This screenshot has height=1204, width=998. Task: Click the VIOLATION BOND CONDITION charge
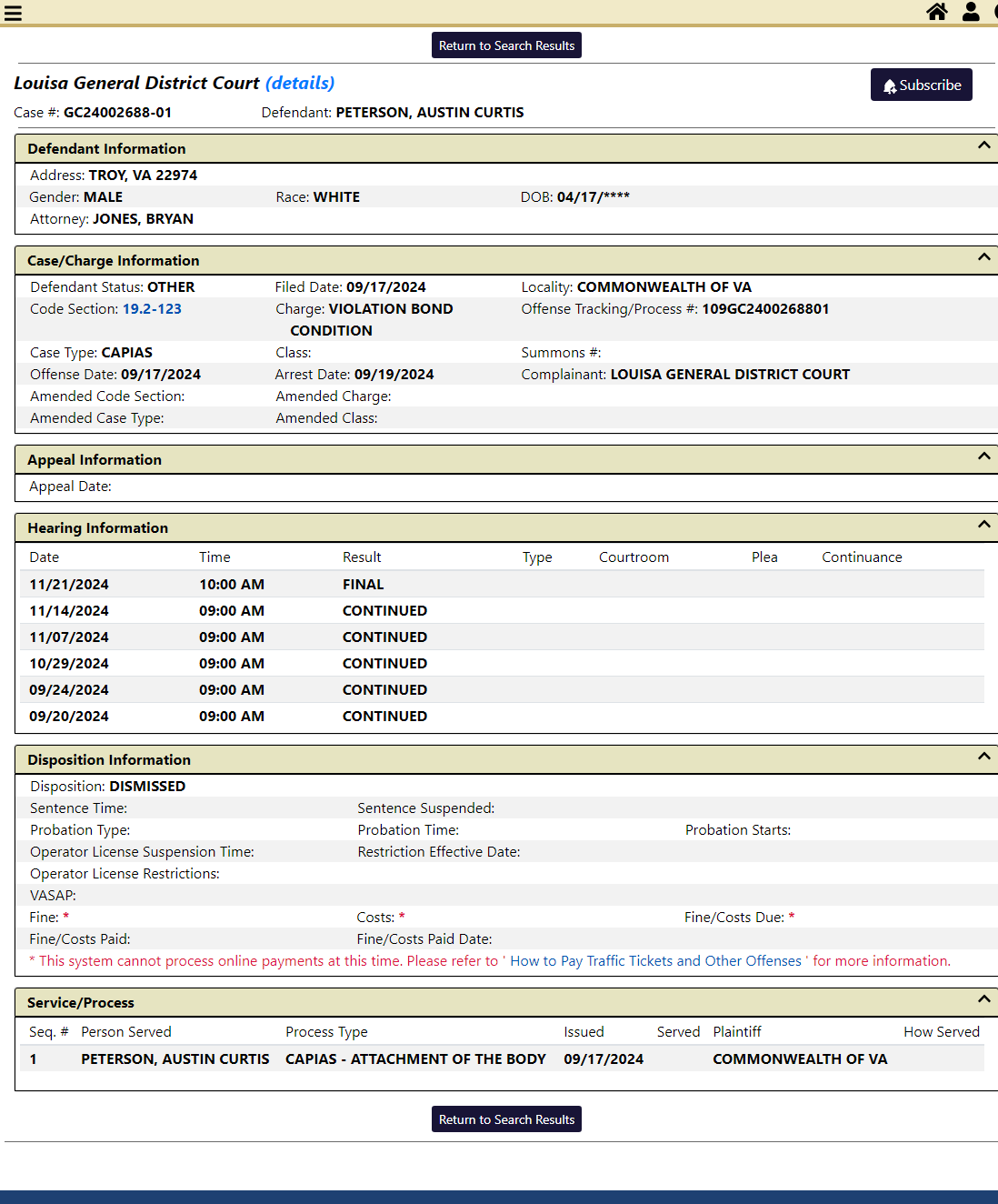click(x=372, y=320)
